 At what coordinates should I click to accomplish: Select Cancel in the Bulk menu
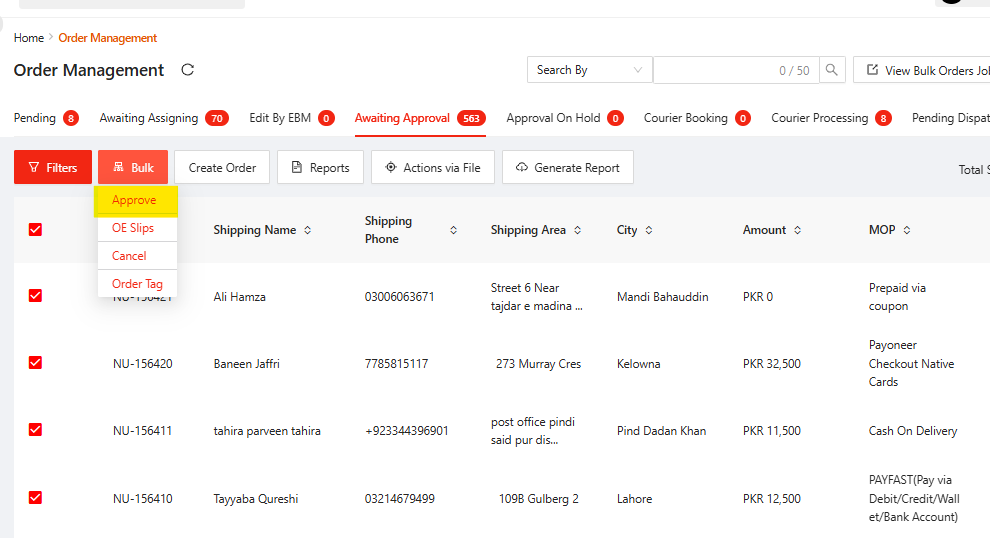pyautogui.click(x=129, y=256)
